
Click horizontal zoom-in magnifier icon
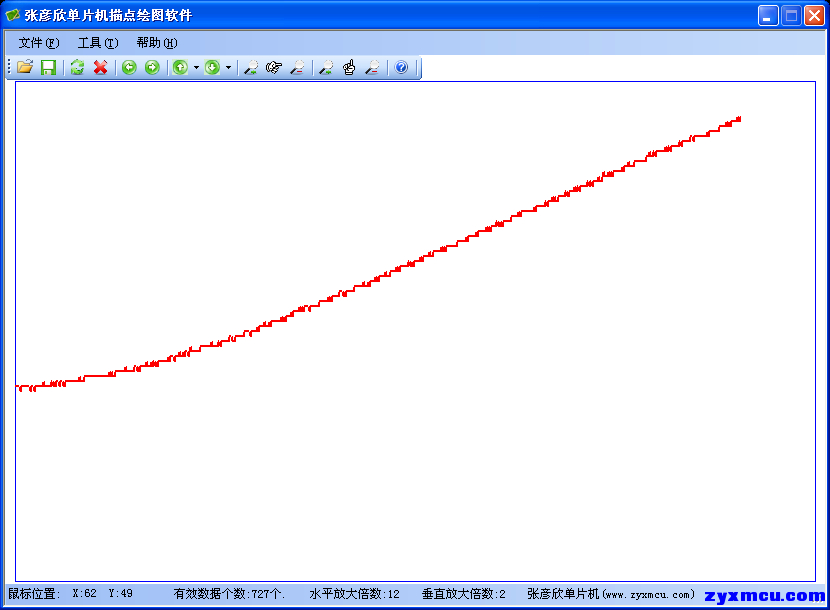coord(251,67)
